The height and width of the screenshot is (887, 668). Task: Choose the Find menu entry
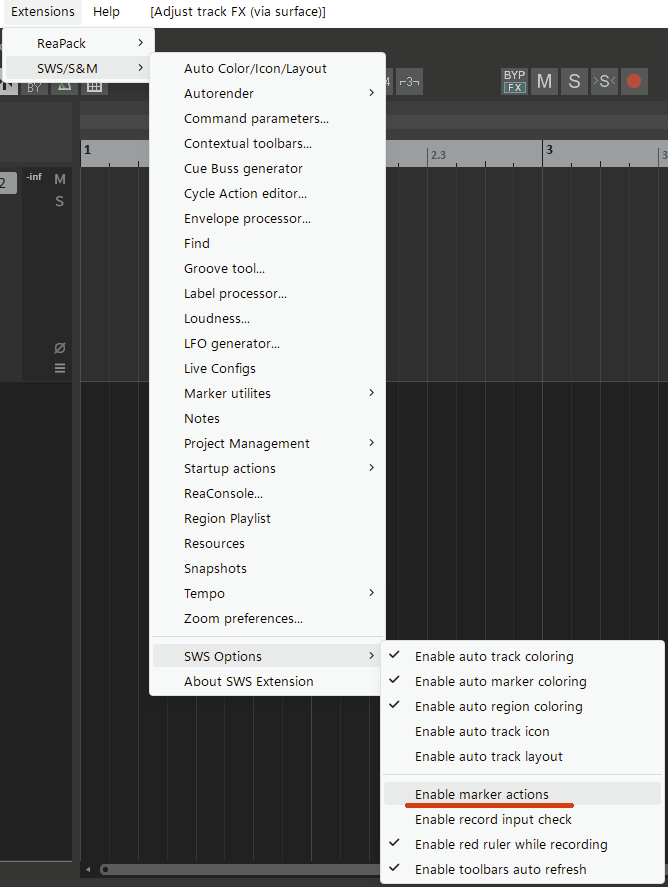268,243
